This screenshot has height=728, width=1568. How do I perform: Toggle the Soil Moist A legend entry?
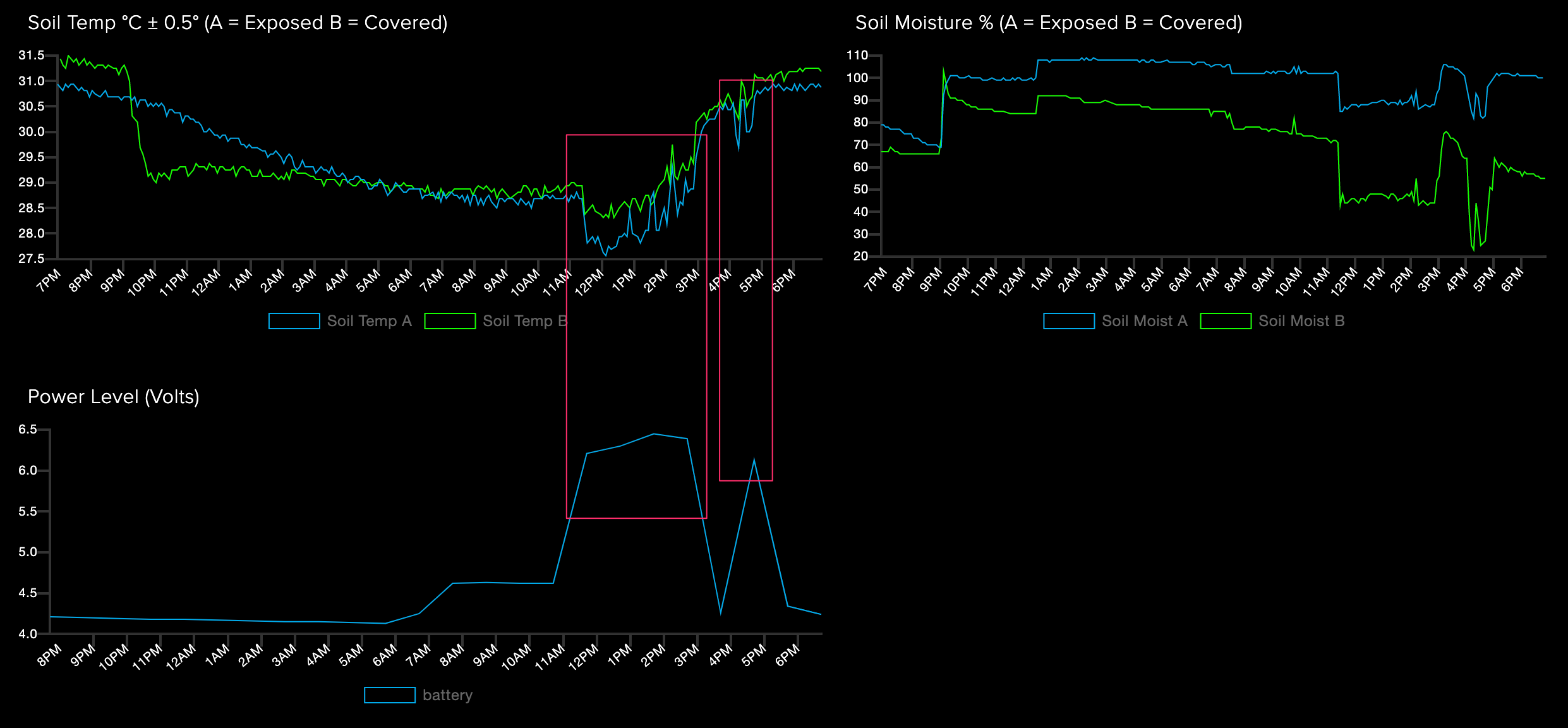(x=1144, y=321)
